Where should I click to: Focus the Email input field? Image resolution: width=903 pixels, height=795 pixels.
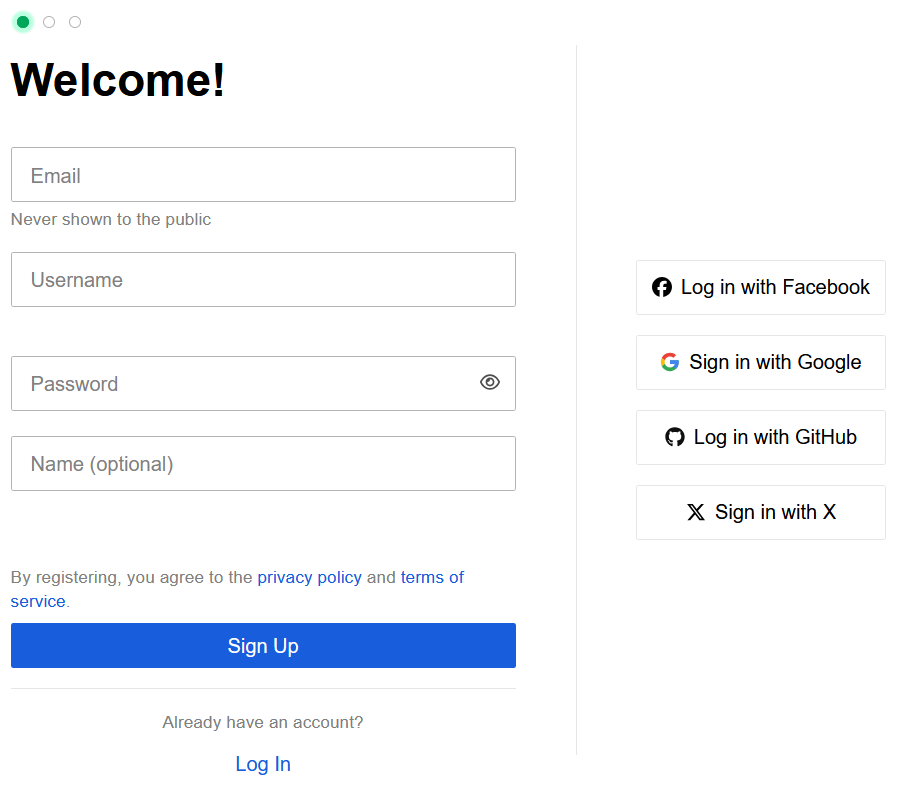pyautogui.click(x=263, y=175)
